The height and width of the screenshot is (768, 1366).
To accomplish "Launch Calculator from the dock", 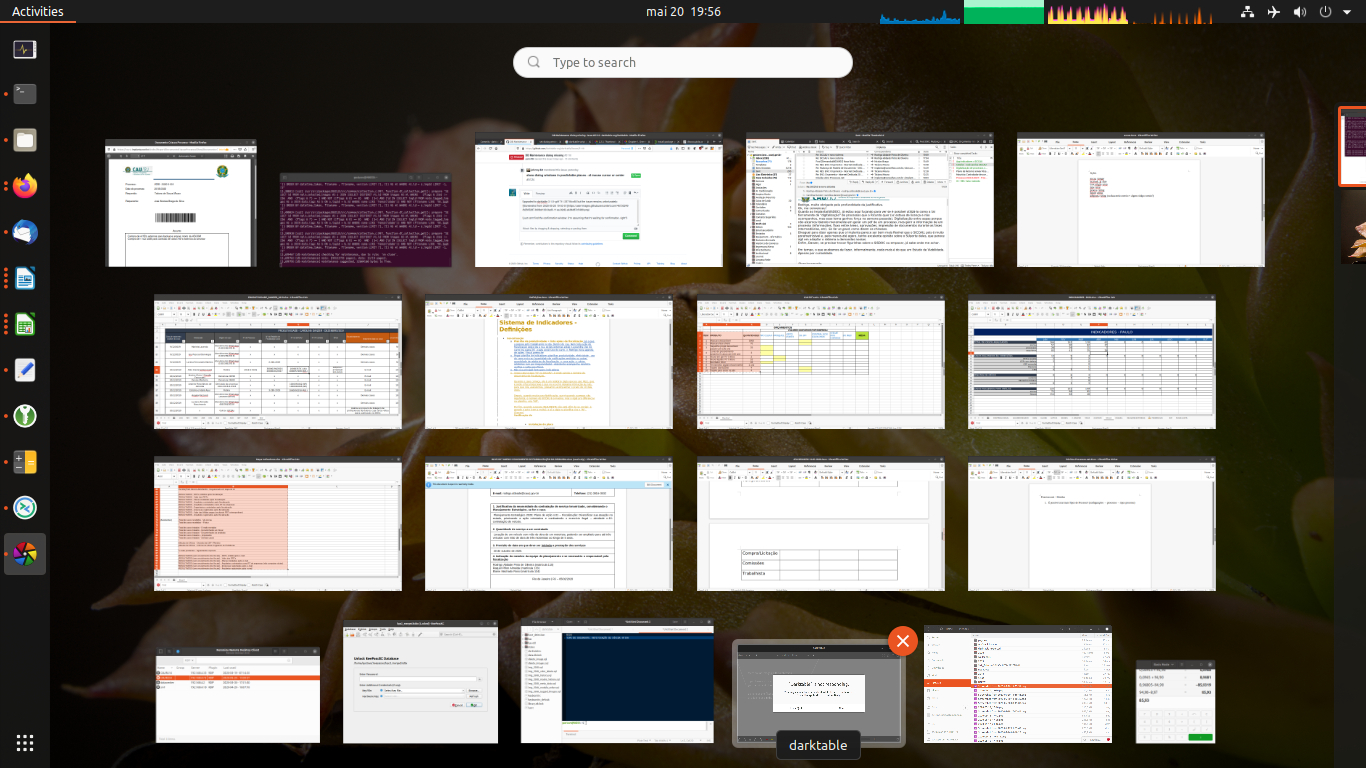I will (25, 461).
